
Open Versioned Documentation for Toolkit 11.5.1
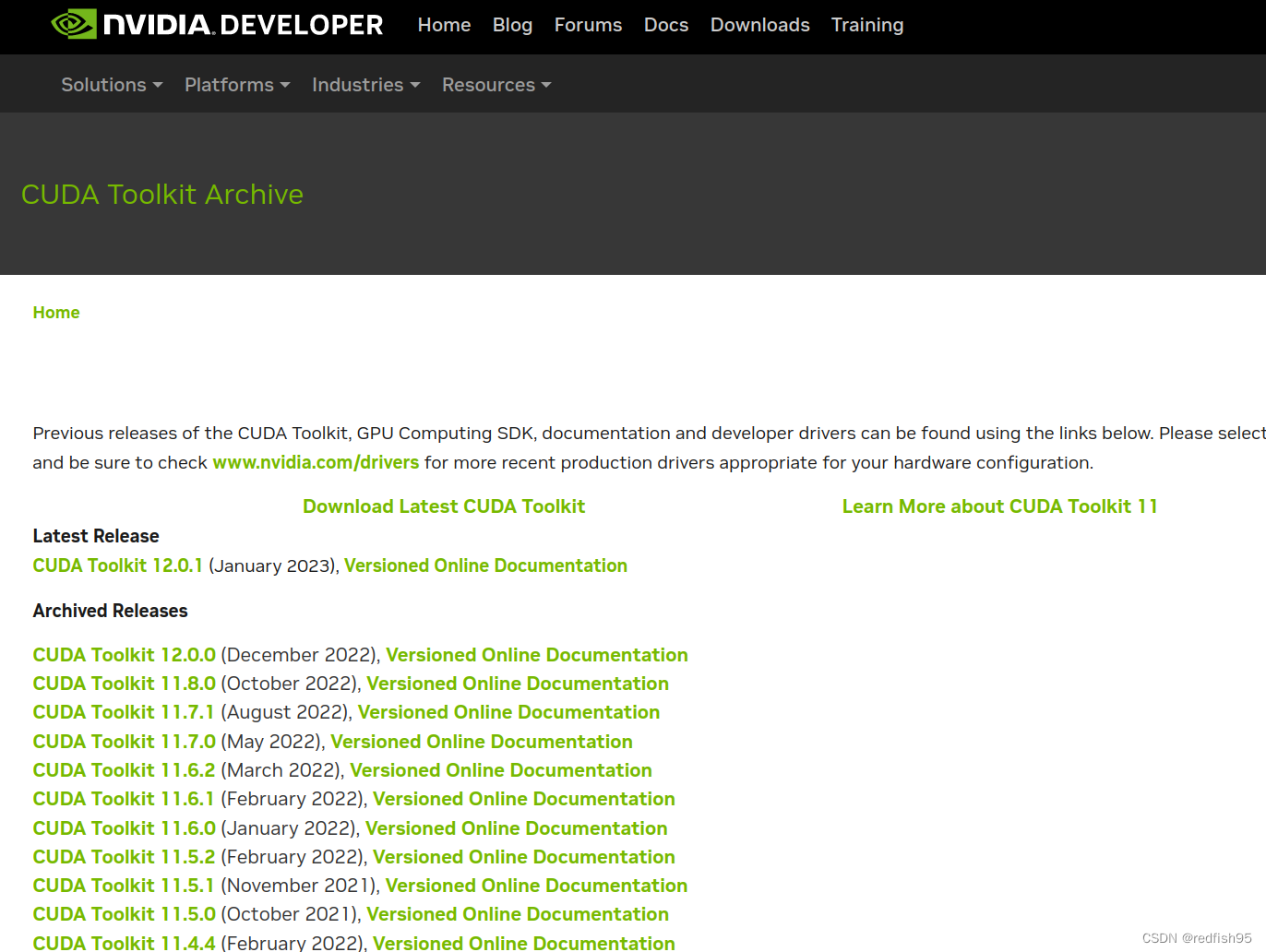536,886
